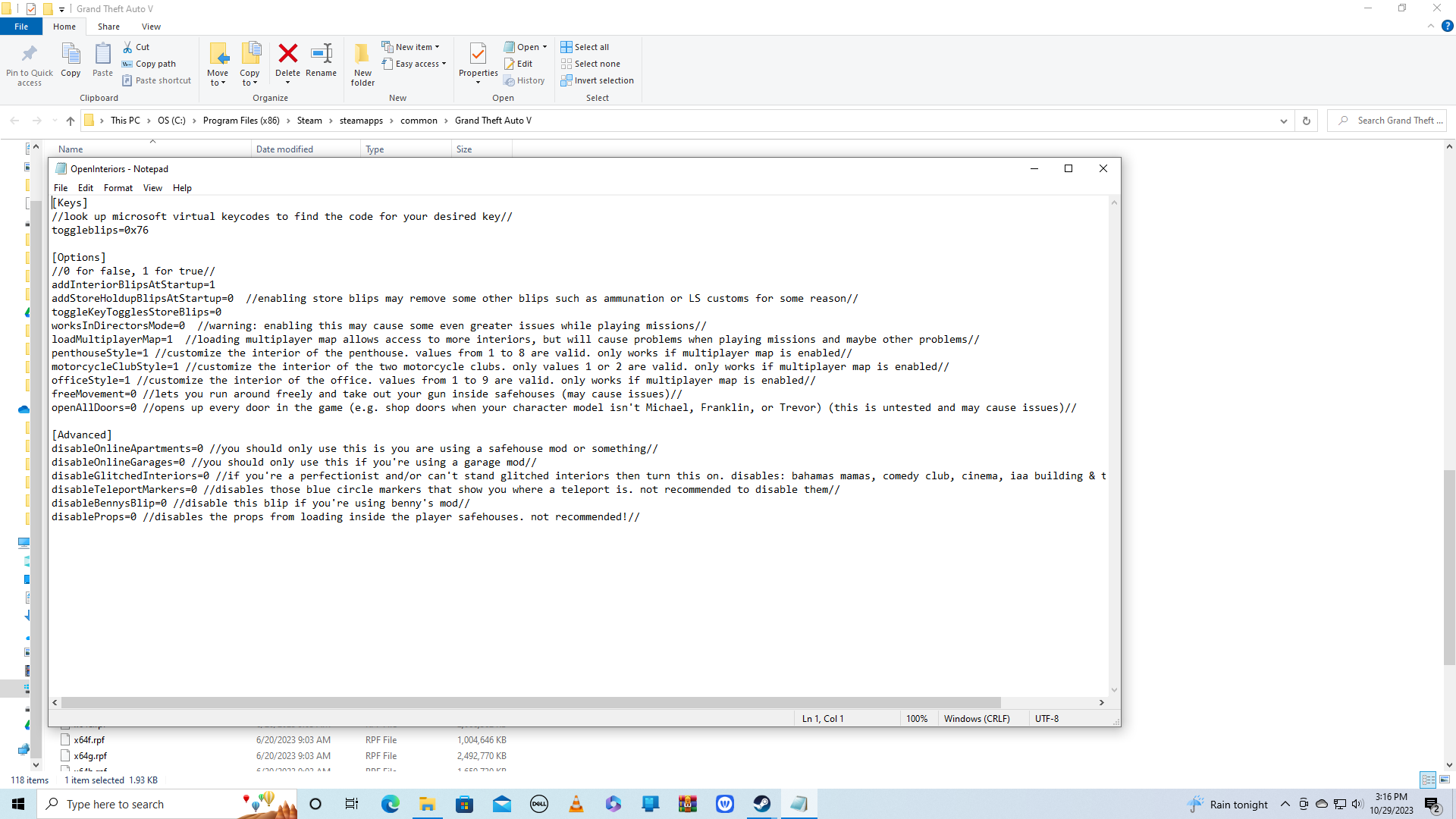Switch to the View ribbon tab
The width and height of the screenshot is (1456, 819).
[151, 27]
